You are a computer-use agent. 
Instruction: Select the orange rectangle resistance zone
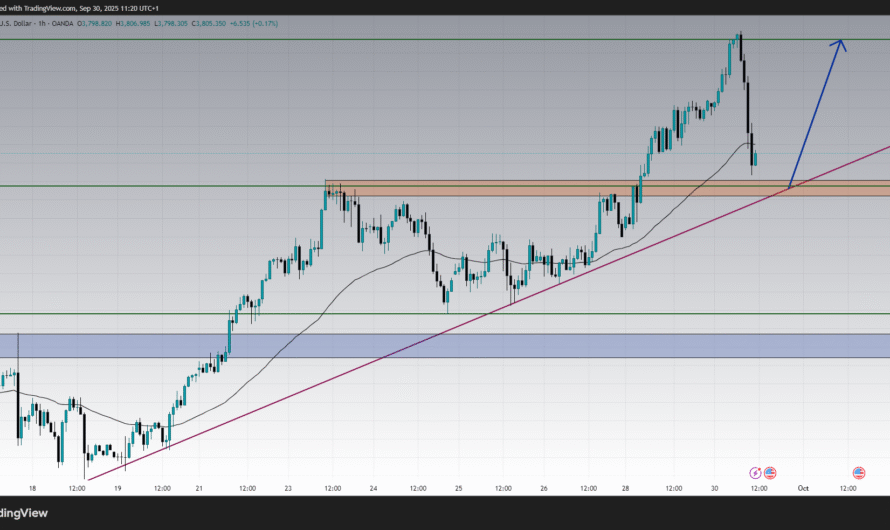click(607, 188)
